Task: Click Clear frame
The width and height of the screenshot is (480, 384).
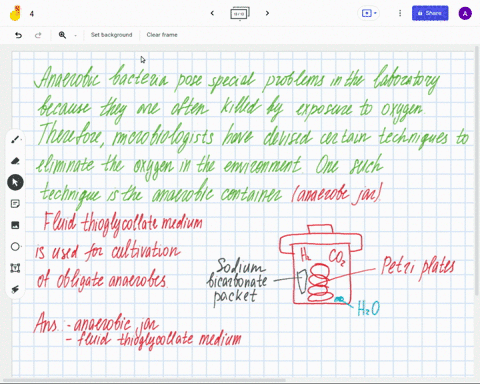Action: 162,35
